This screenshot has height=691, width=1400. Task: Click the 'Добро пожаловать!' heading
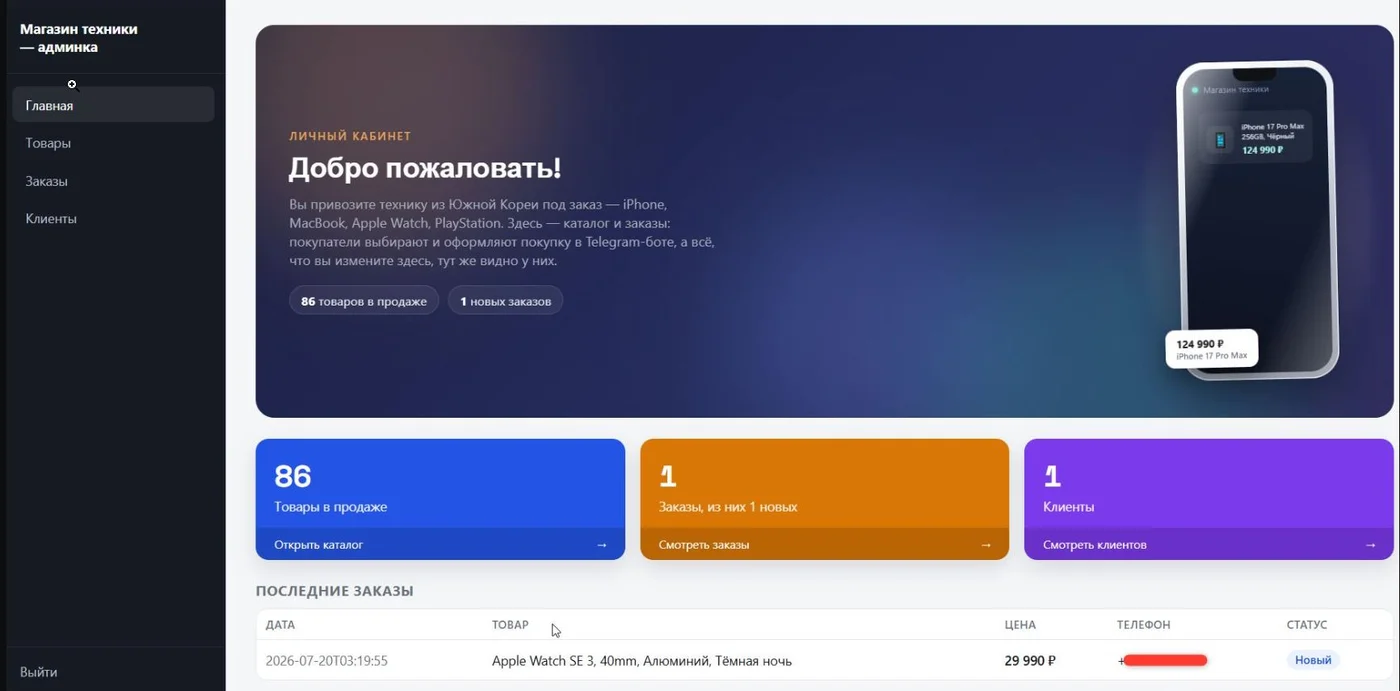(425, 168)
